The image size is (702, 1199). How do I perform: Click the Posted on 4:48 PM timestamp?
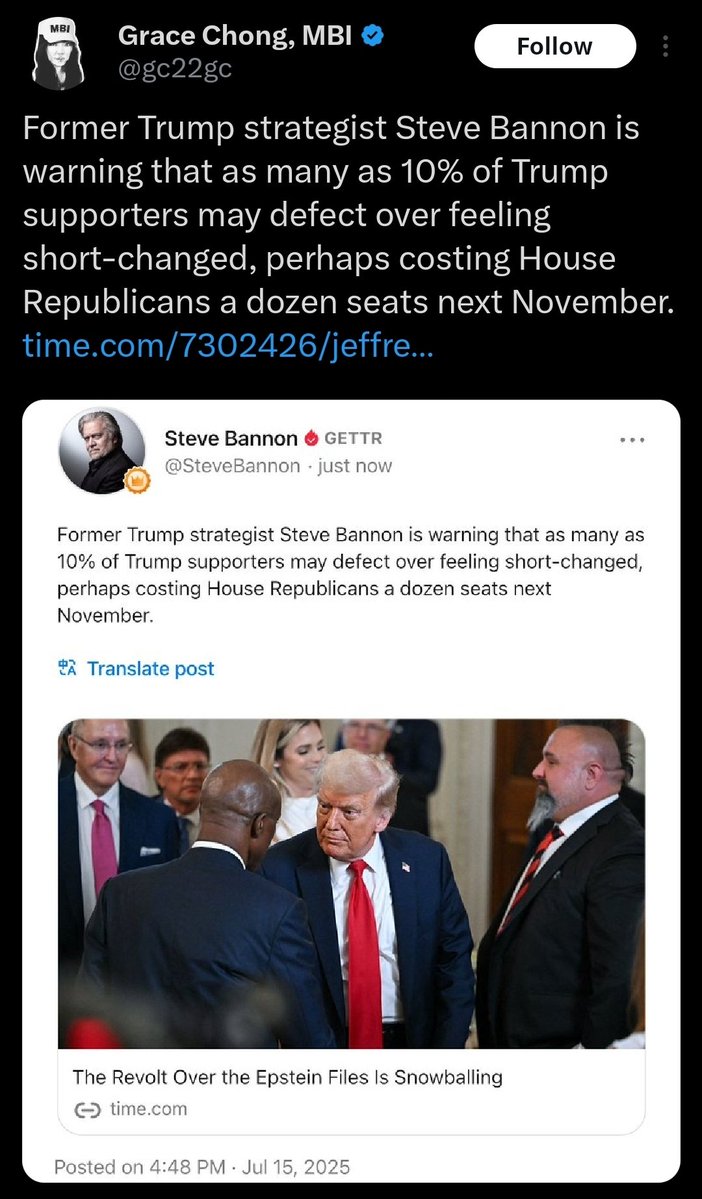click(202, 1167)
